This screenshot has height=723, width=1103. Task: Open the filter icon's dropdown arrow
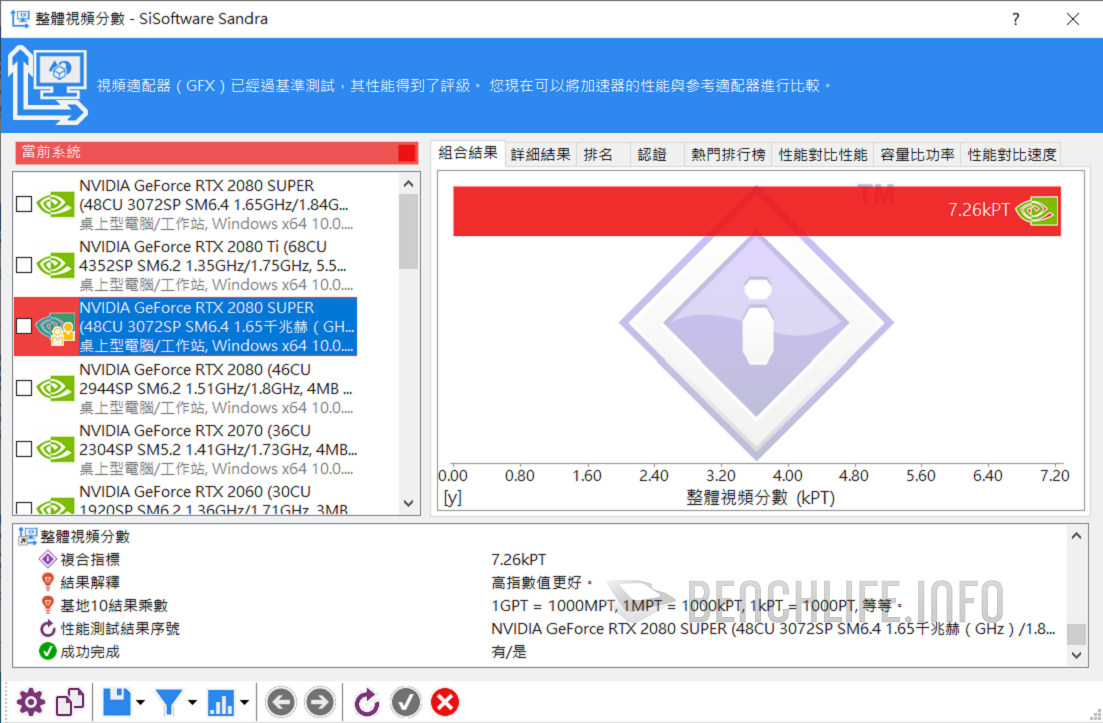point(192,702)
